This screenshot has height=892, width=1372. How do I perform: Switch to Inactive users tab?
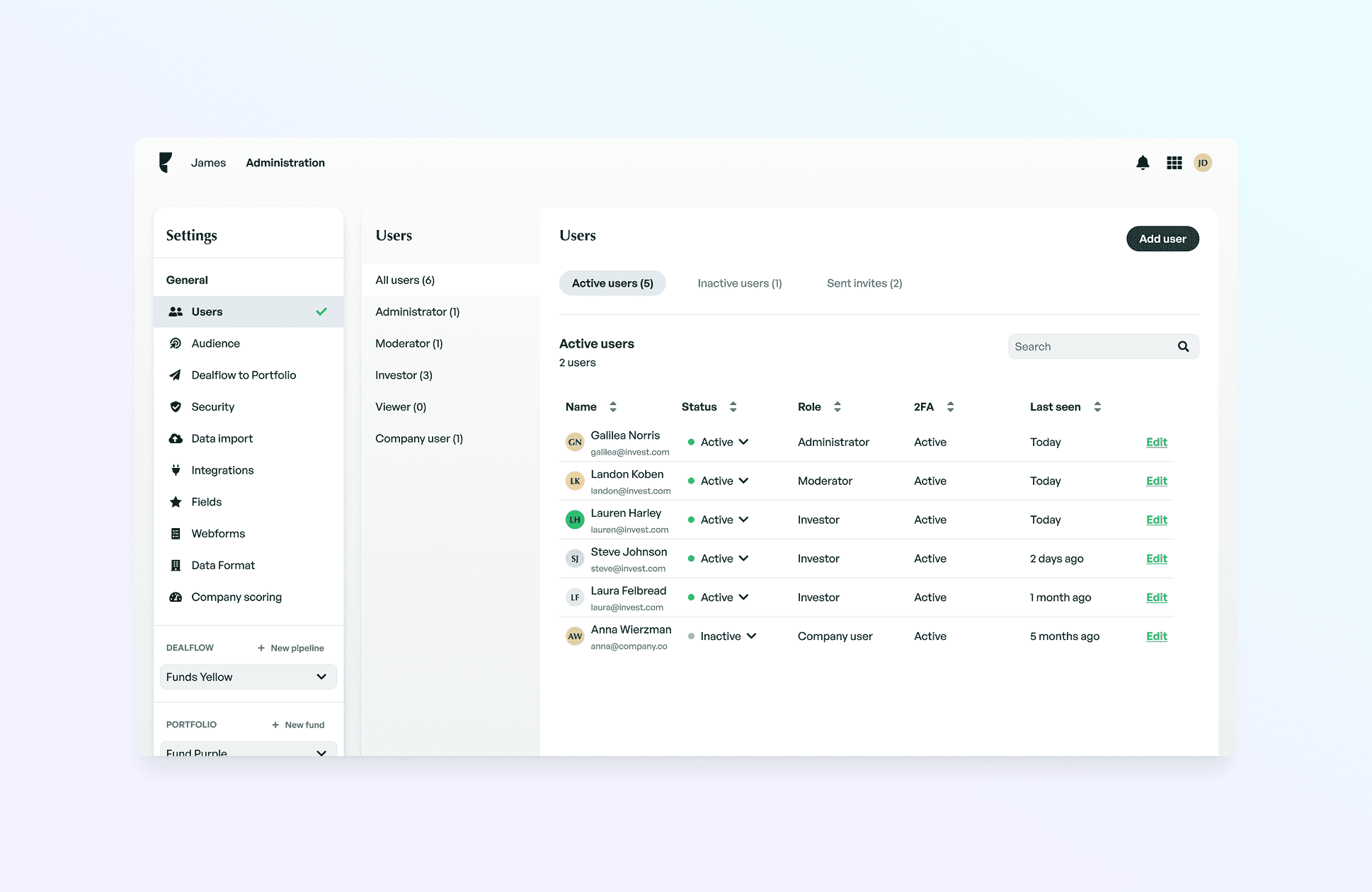point(739,283)
